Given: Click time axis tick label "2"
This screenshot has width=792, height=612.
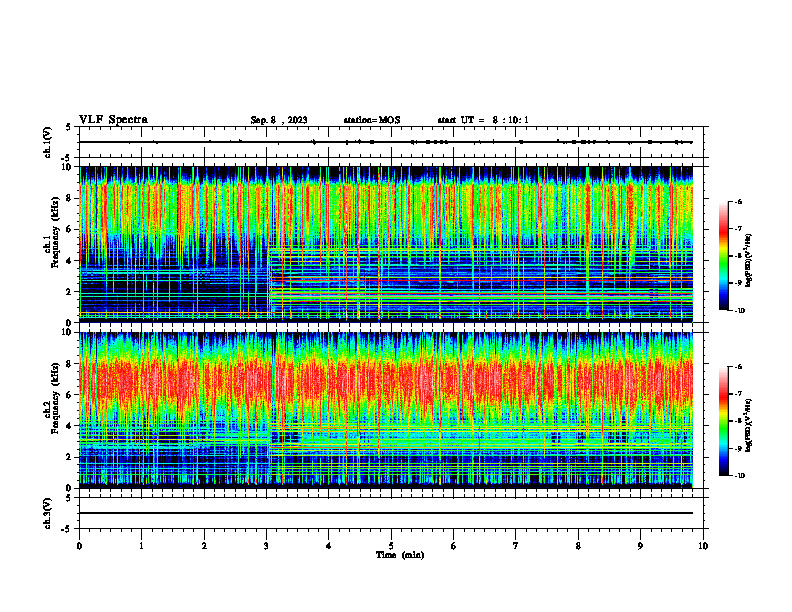Looking at the screenshot, I should tap(204, 546).
